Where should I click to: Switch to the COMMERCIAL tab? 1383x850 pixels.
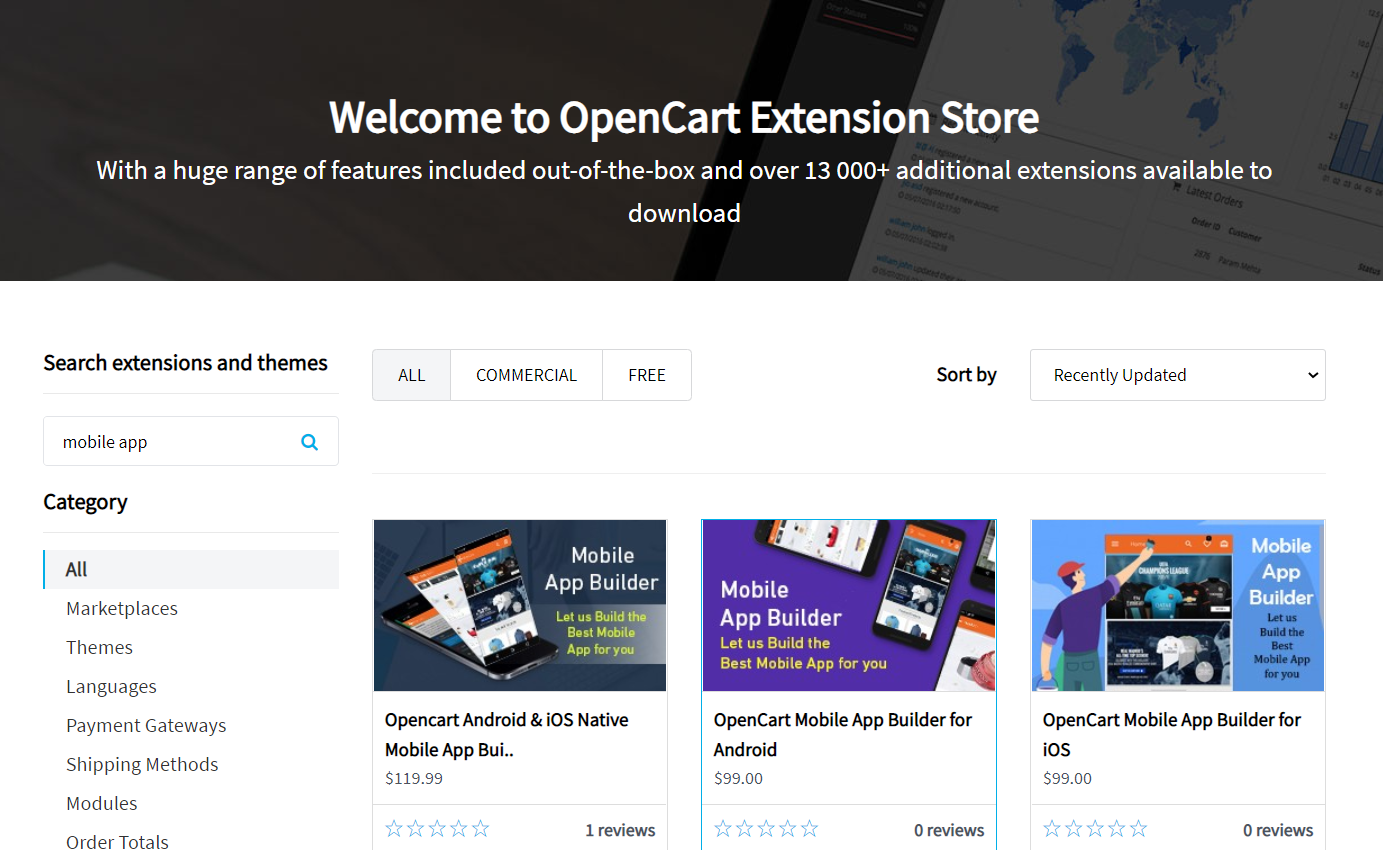[x=526, y=374]
